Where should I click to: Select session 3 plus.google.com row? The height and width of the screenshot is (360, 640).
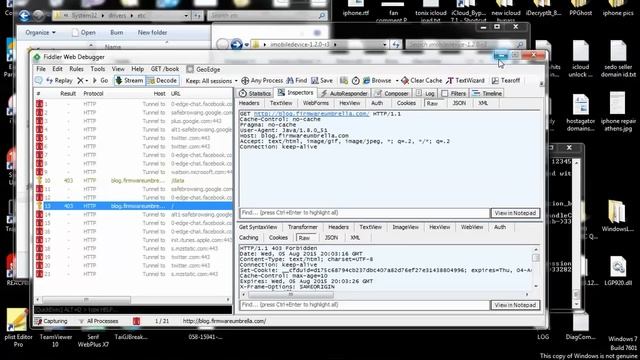134,121
